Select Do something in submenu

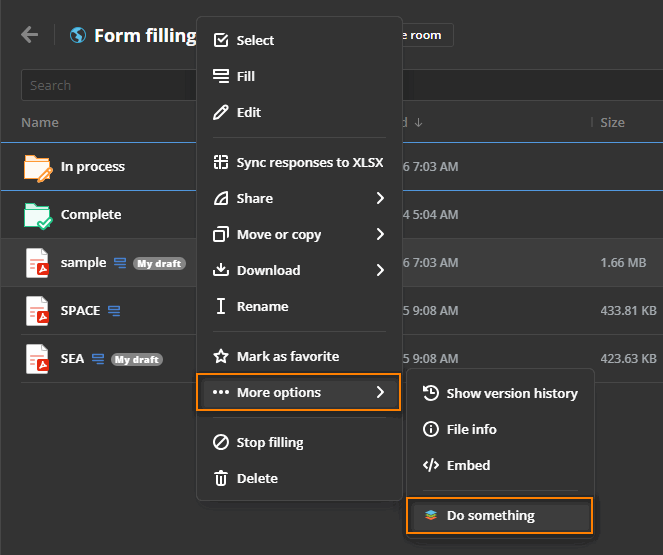(x=500, y=515)
